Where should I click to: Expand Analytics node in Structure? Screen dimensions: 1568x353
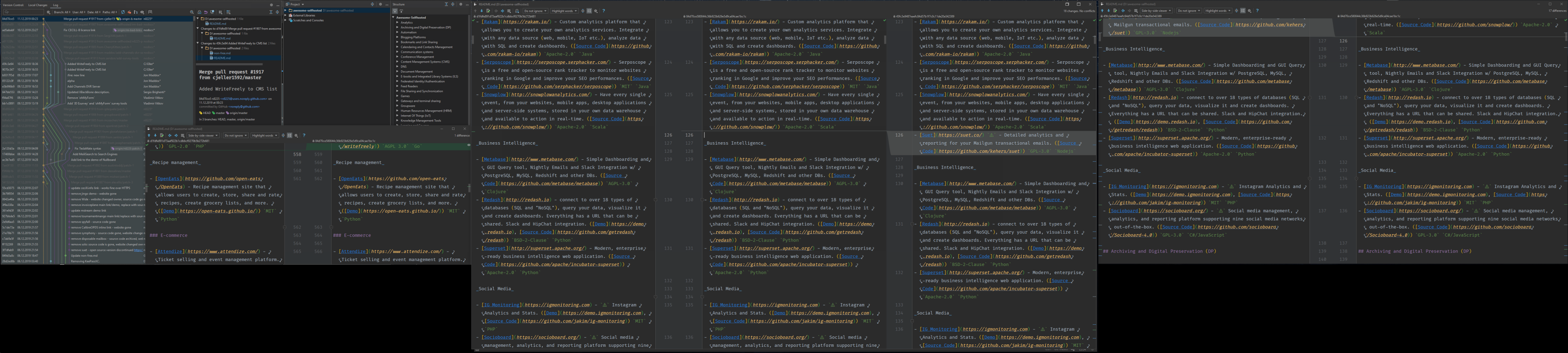click(397, 22)
